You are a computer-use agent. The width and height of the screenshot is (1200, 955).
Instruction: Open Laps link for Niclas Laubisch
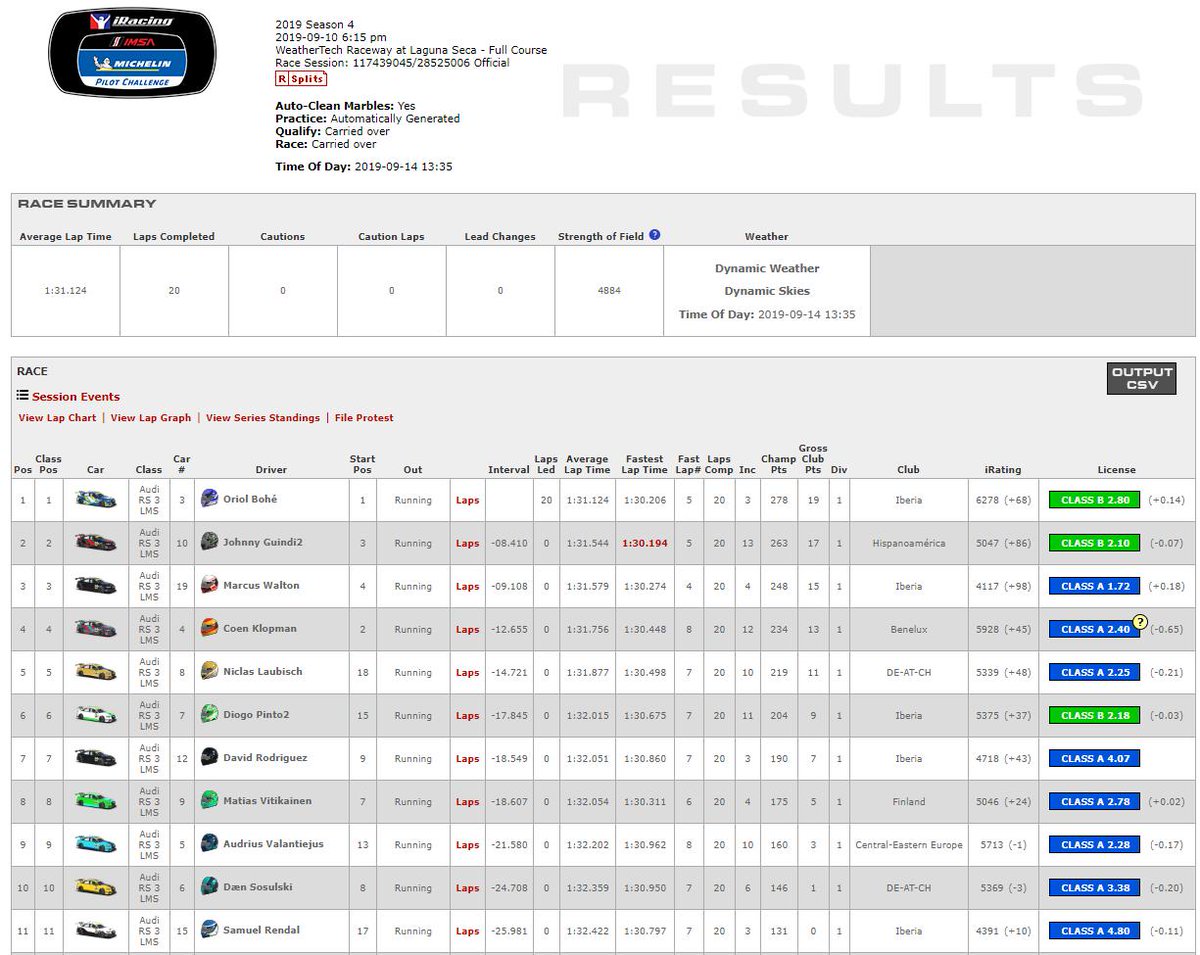467,672
